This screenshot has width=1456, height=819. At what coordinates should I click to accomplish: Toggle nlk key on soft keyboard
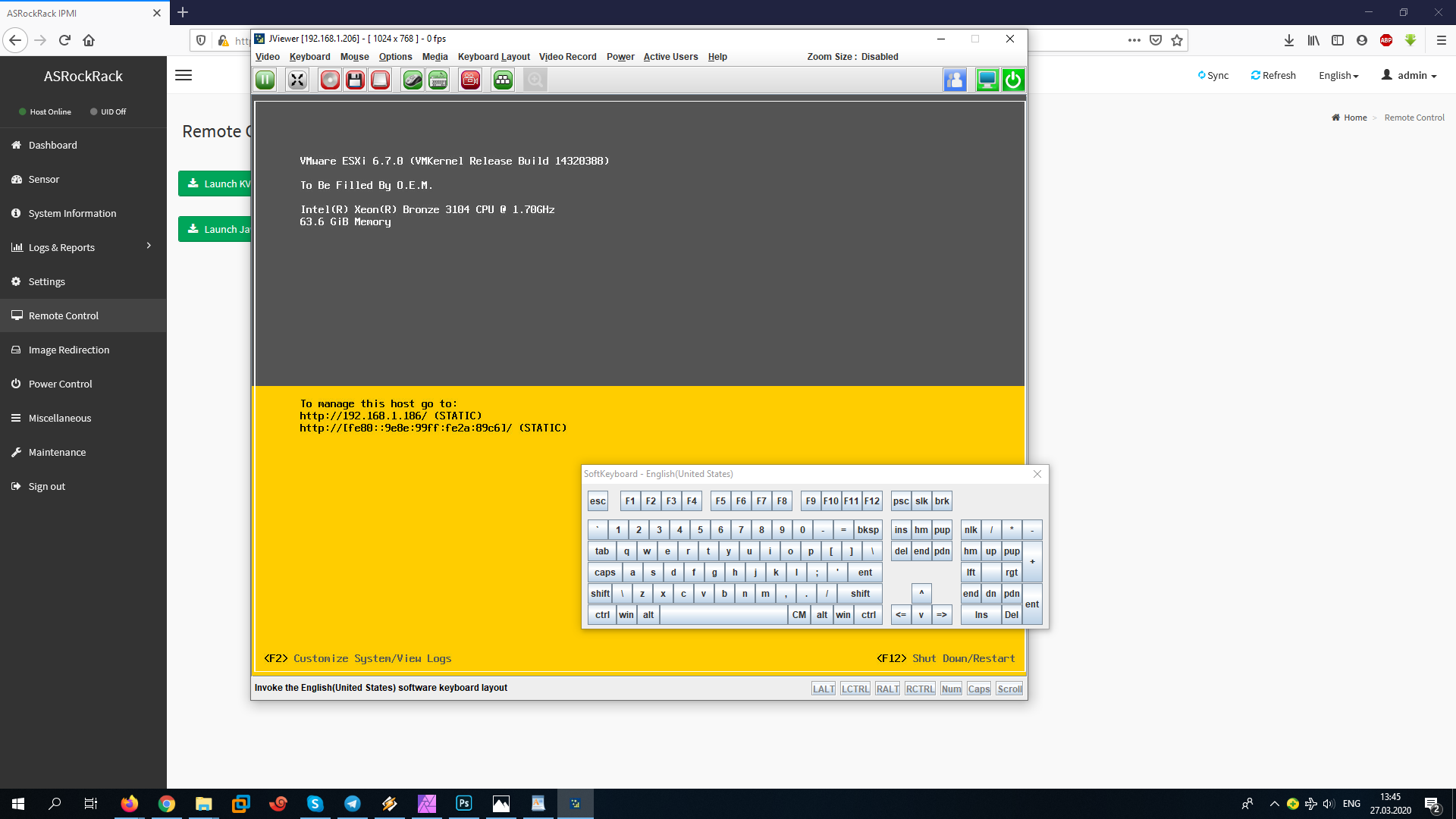tap(971, 530)
